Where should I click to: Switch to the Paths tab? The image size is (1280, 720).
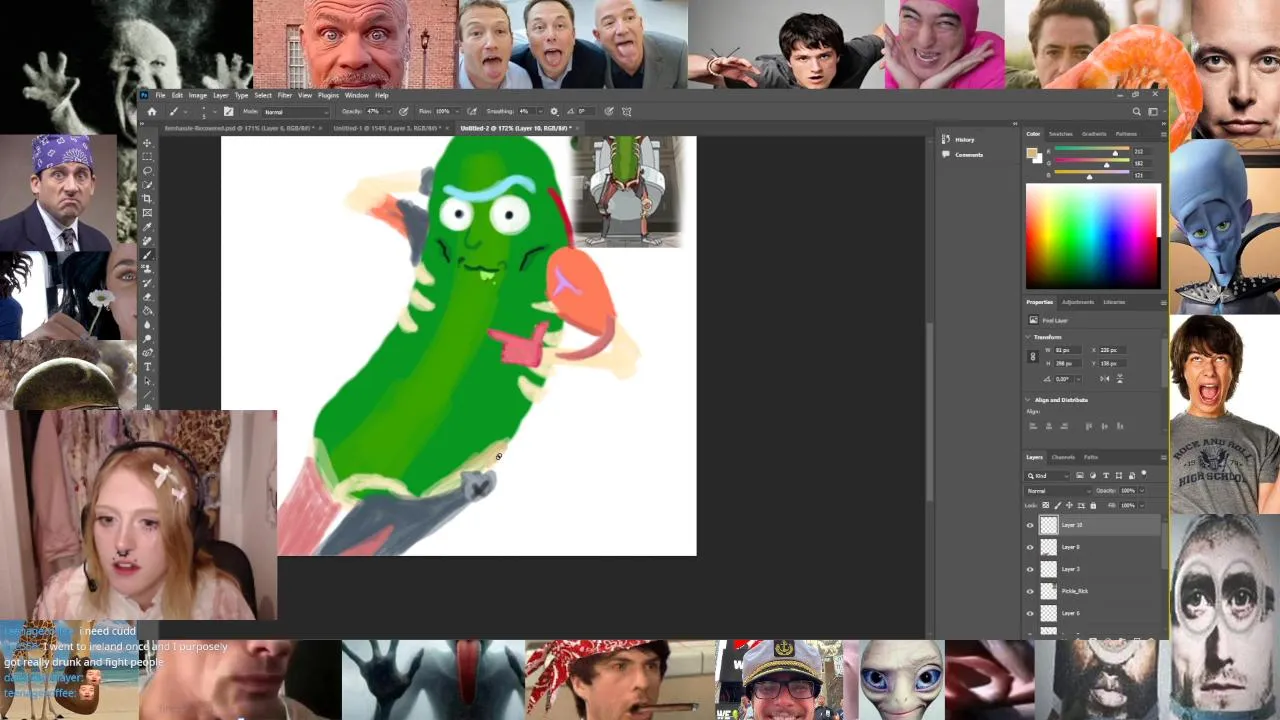pos(1091,457)
